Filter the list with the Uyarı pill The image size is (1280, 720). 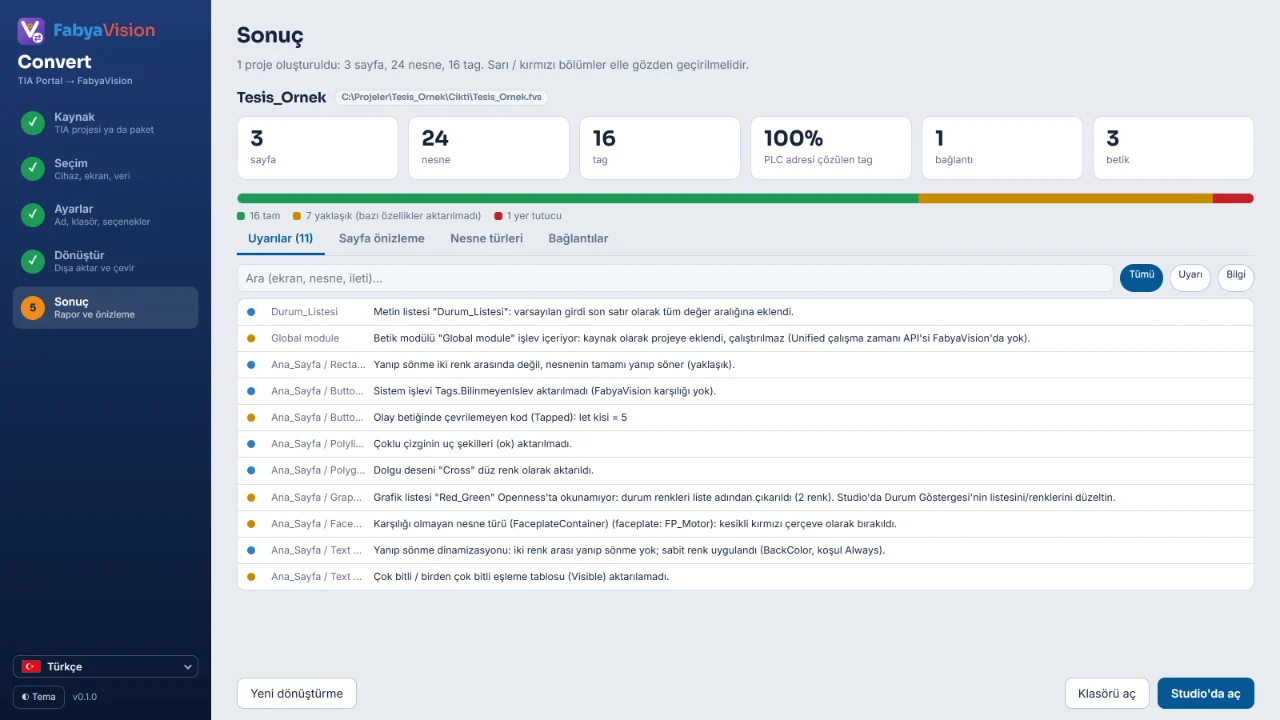[x=1190, y=277]
